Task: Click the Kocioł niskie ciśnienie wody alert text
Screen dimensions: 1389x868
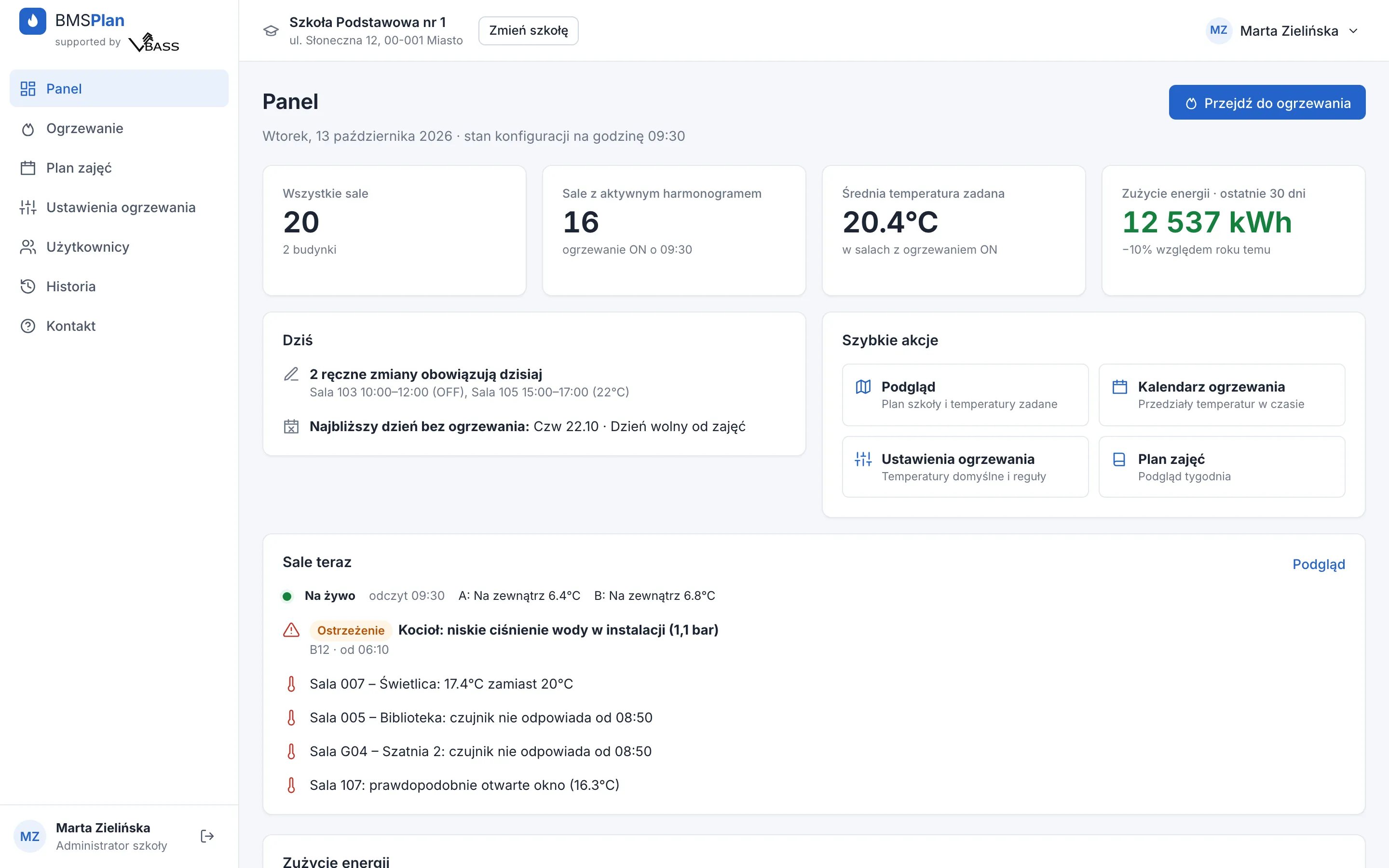Action: 558,630
